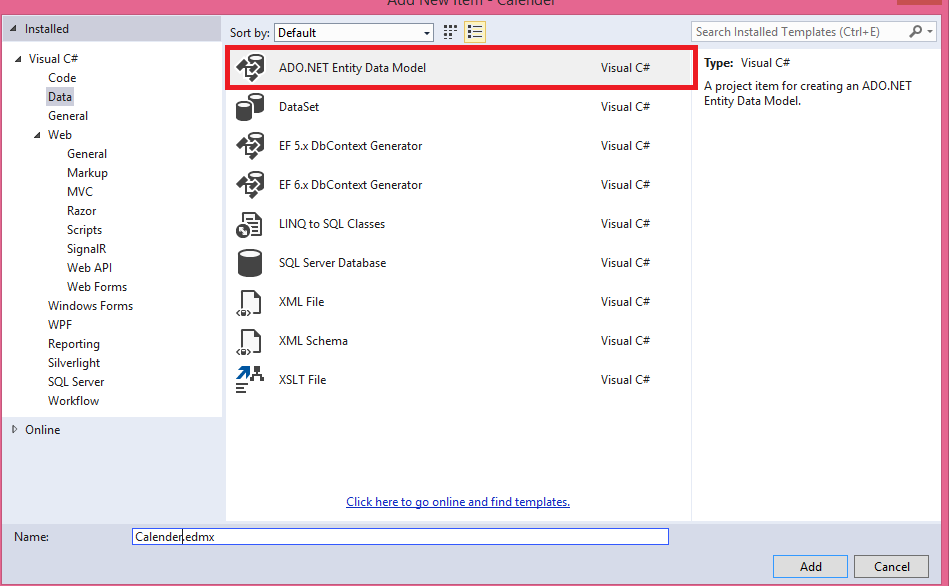
Task: Switch to medium icons list view
Action: pyautogui.click(x=475, y=33)
